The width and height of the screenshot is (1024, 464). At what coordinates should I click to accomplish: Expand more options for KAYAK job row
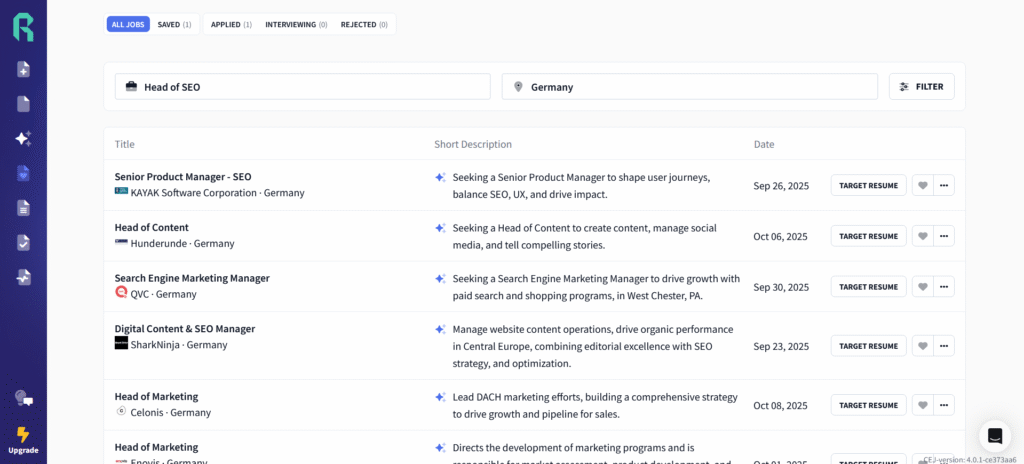[x=944, y=185]
